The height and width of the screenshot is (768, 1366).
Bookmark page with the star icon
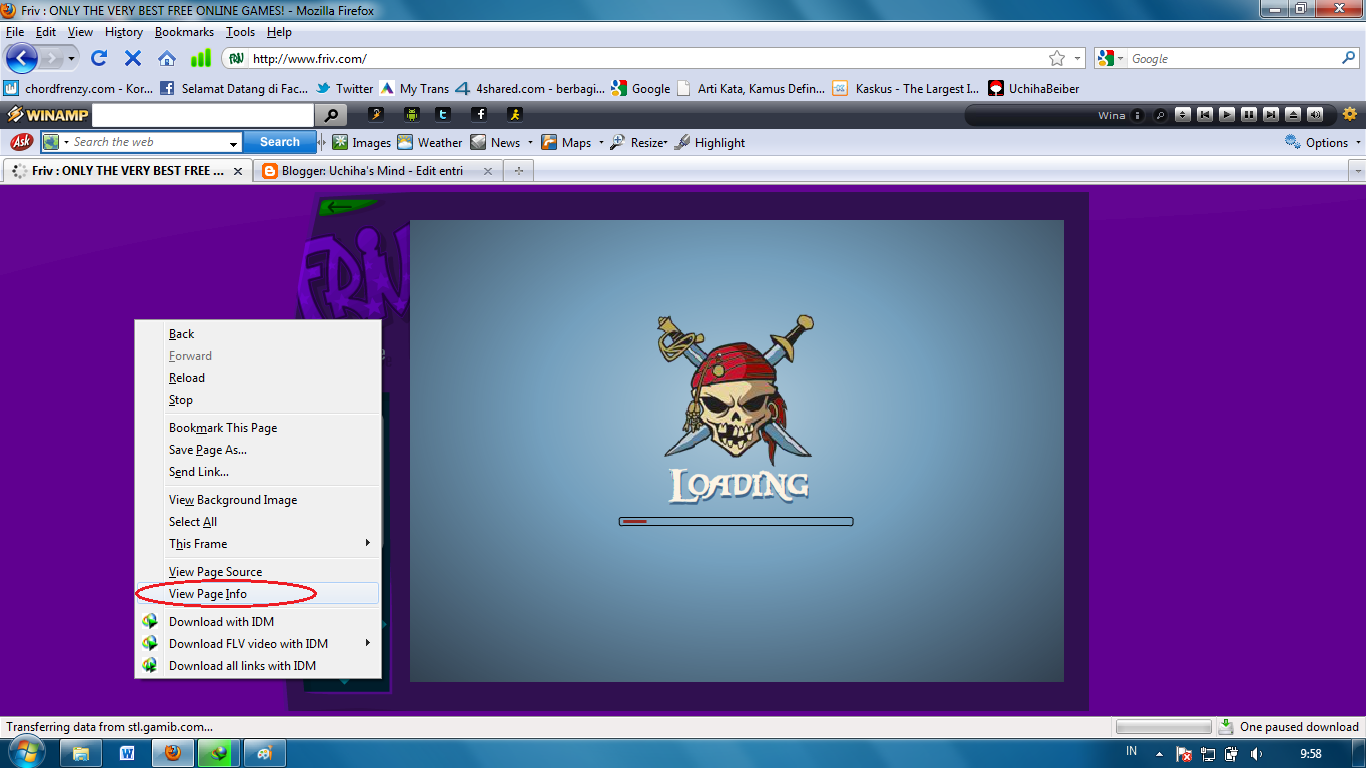[x=1057, y=58]
